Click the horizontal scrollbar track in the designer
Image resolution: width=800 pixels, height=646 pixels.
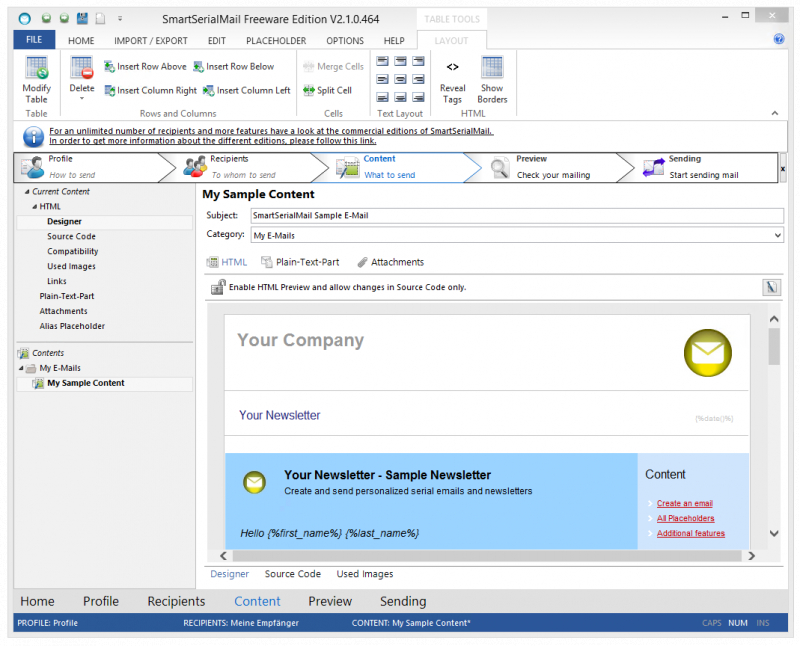pos(486,556)
